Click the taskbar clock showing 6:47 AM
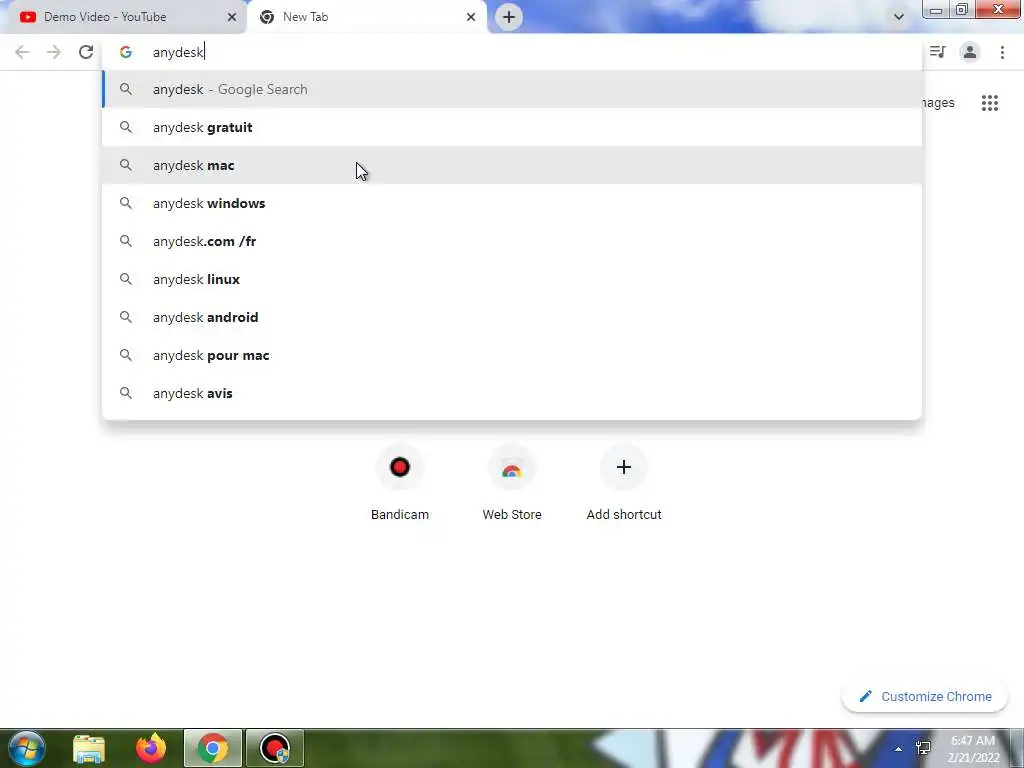The height and width of the screenshot is (768, 1024). (x=973, y=749)
